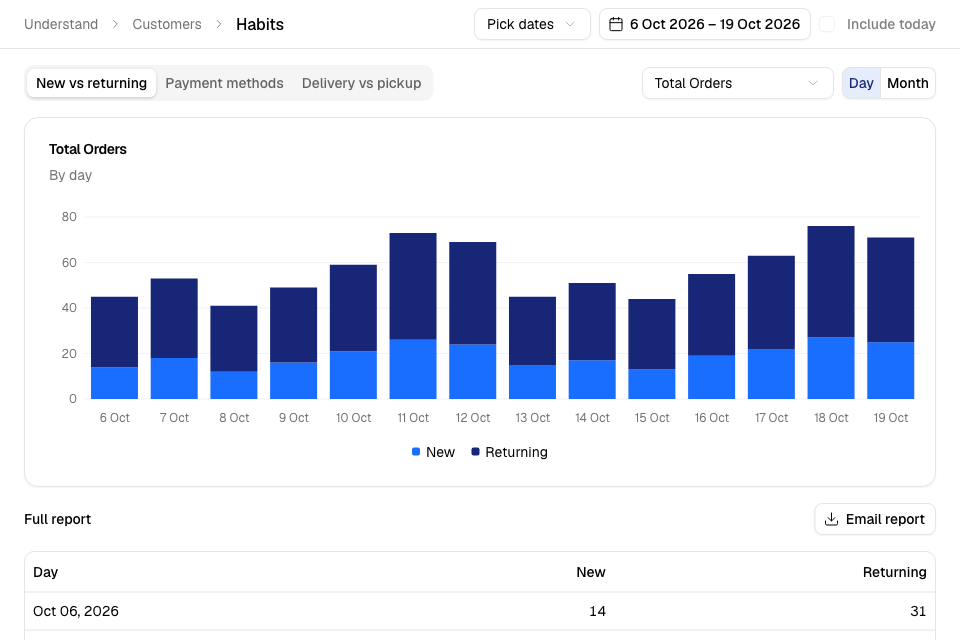Click the Oct 06, 2026 row
960x640 pixels.
(x=480, y=611)
